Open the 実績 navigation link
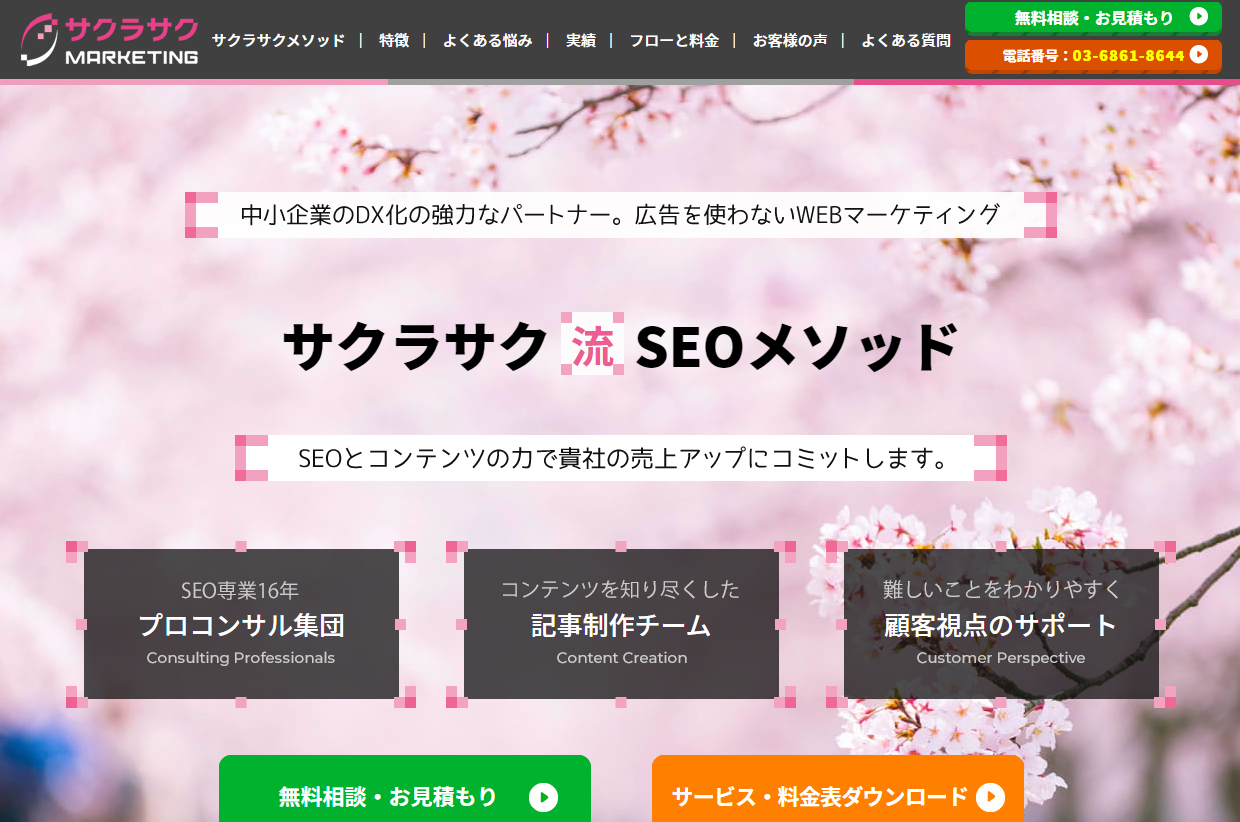This screenshot has height=822, width=1240. [581, 41]
